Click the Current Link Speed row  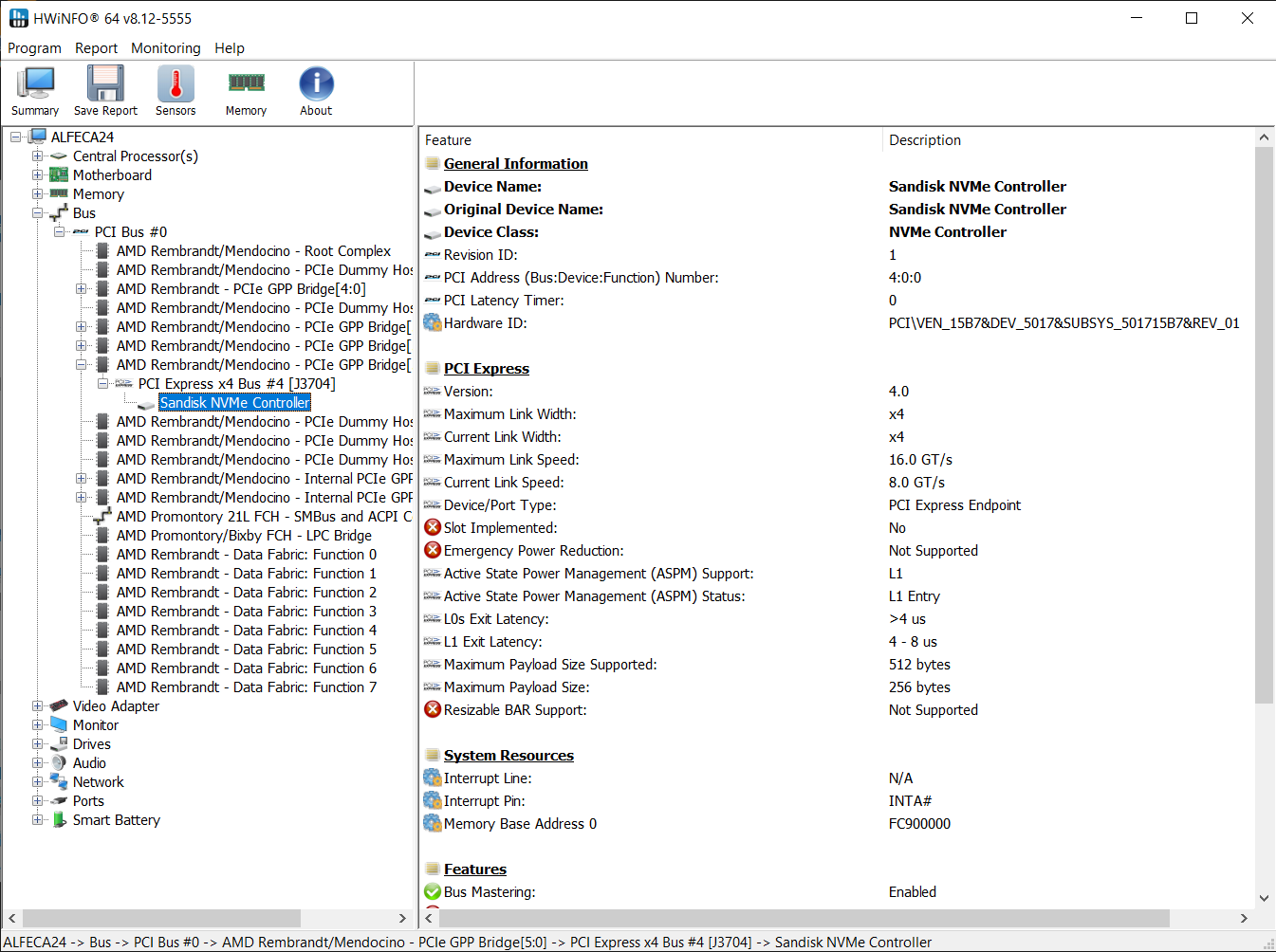(x=837, y=482)
